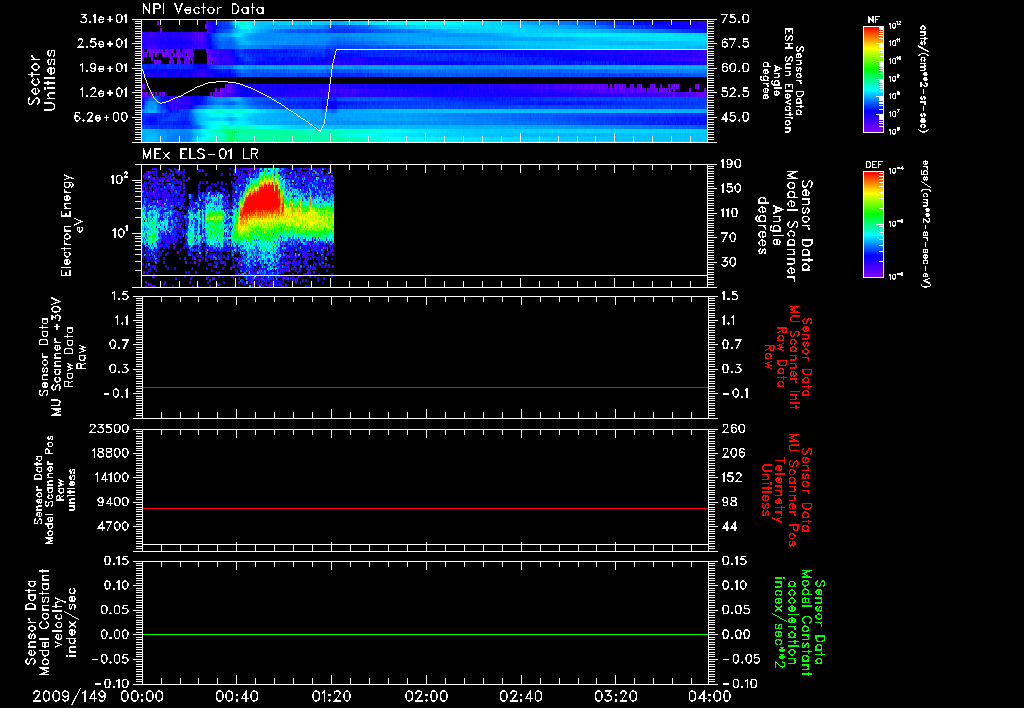Click the '02:00' time axis label
Image resolution: width=1024 pixels, height=708 pixels.
(426, 696)
